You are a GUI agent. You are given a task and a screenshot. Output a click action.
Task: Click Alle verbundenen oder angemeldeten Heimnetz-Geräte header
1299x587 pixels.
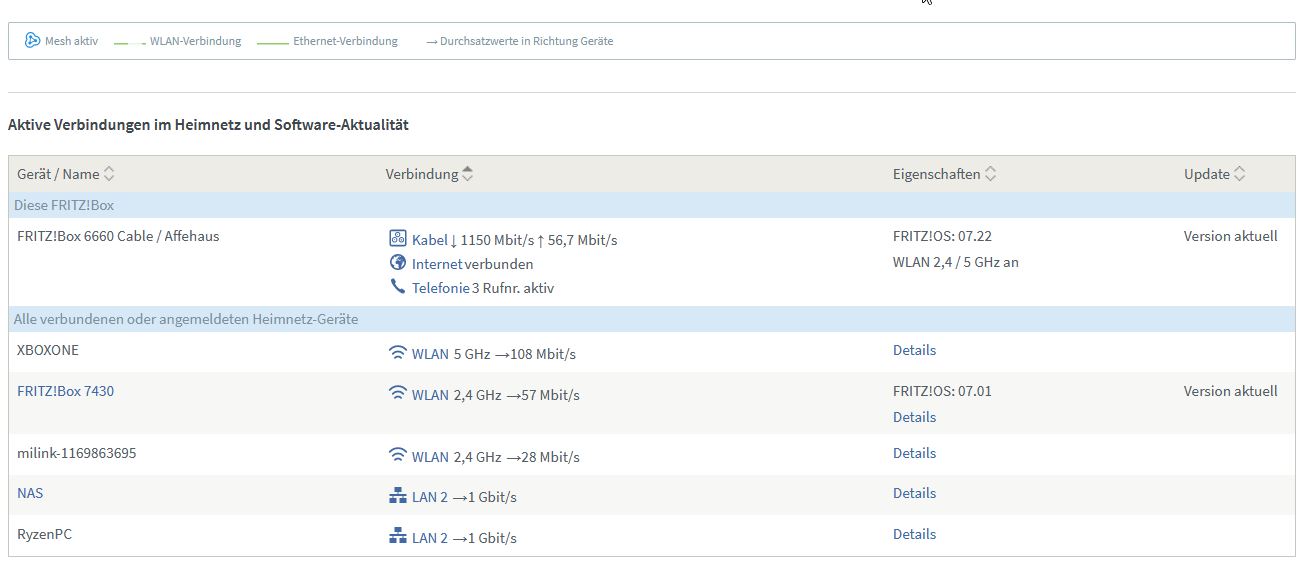(652, 319)
